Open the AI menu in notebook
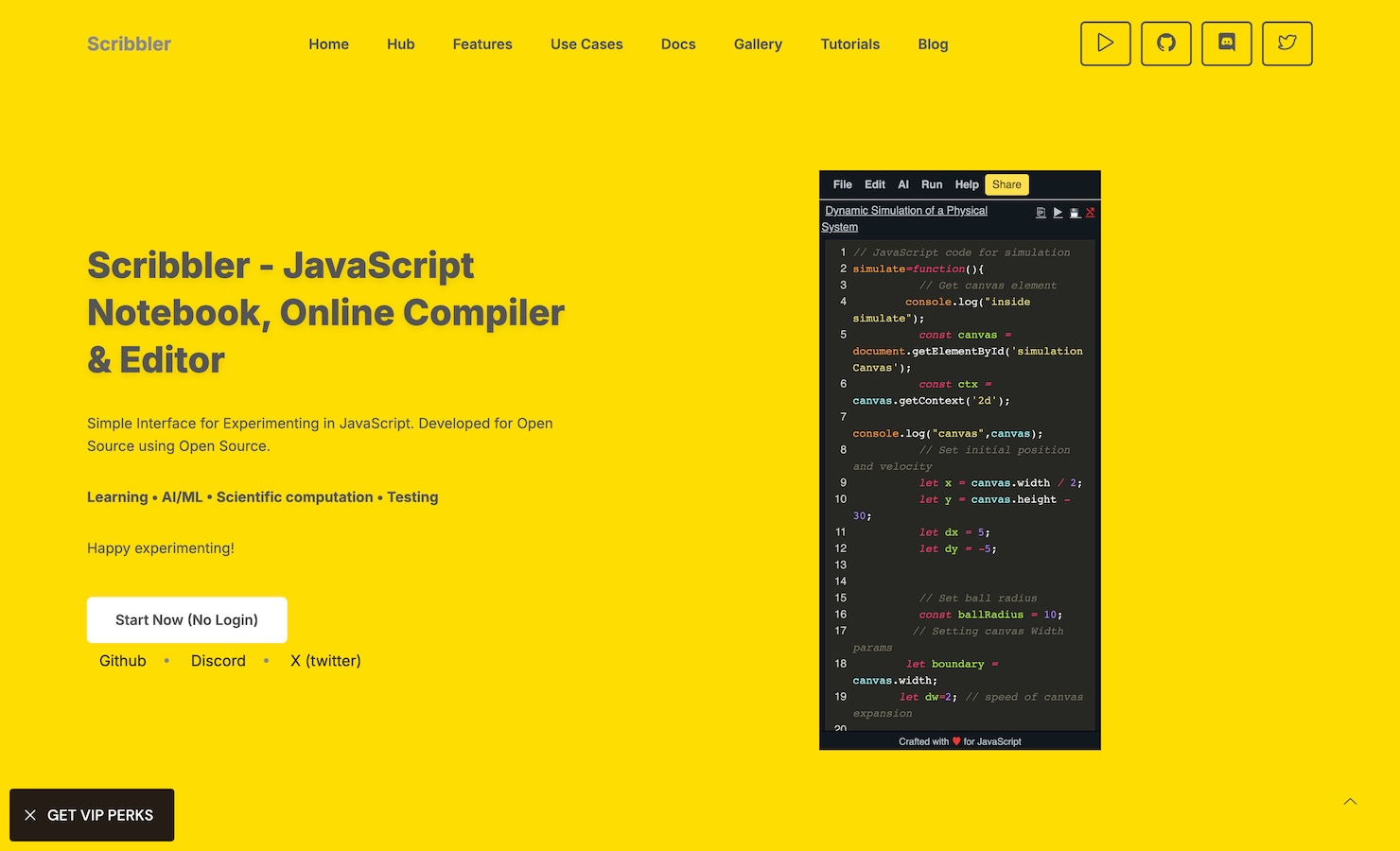The height and width of the screenshot is (851, 1400). tap(902, 184)
